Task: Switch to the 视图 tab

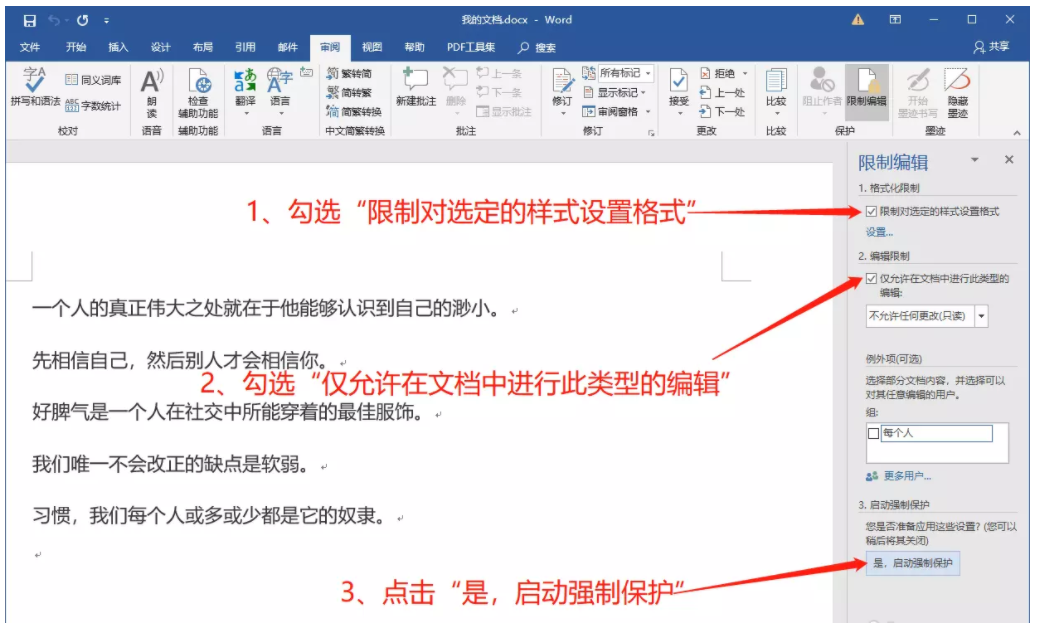Action: [372, 47]
